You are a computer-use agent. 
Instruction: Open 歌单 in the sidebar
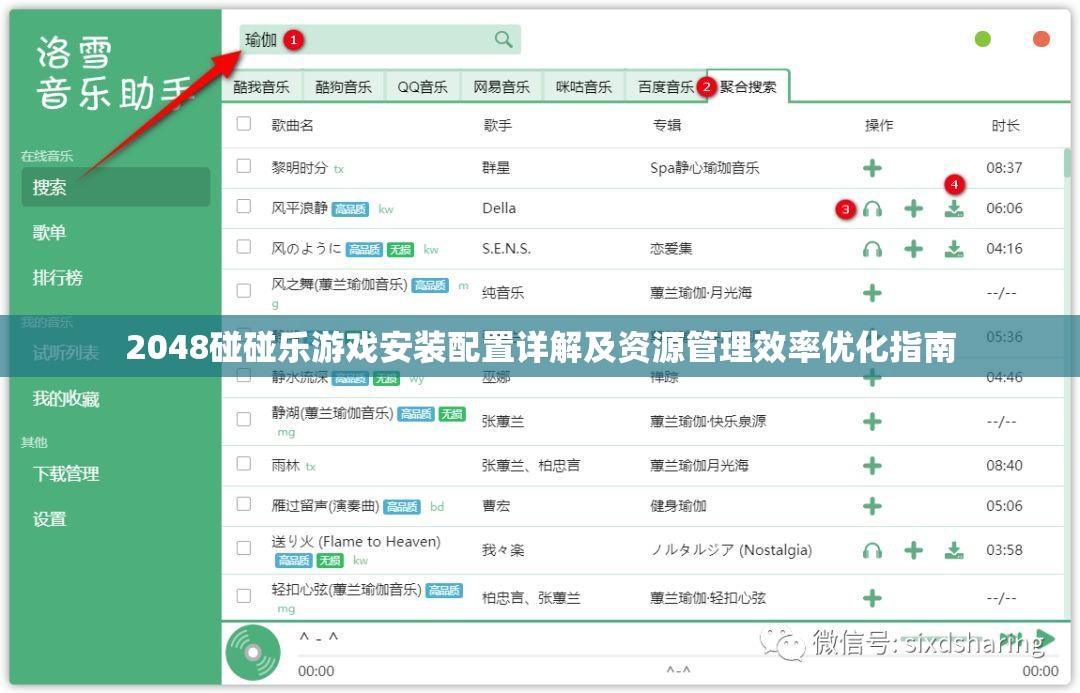click(49, 232)
